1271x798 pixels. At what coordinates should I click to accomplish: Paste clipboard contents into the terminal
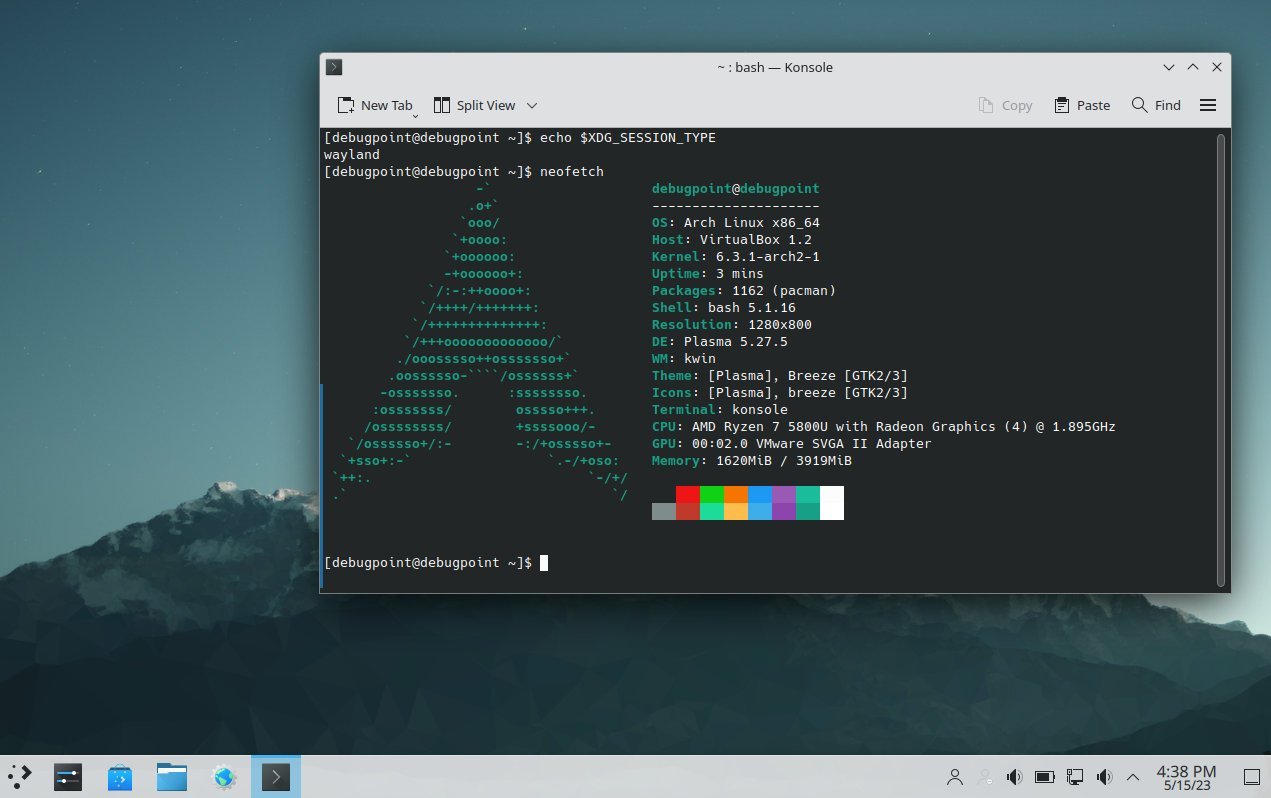pos(1082,104)
